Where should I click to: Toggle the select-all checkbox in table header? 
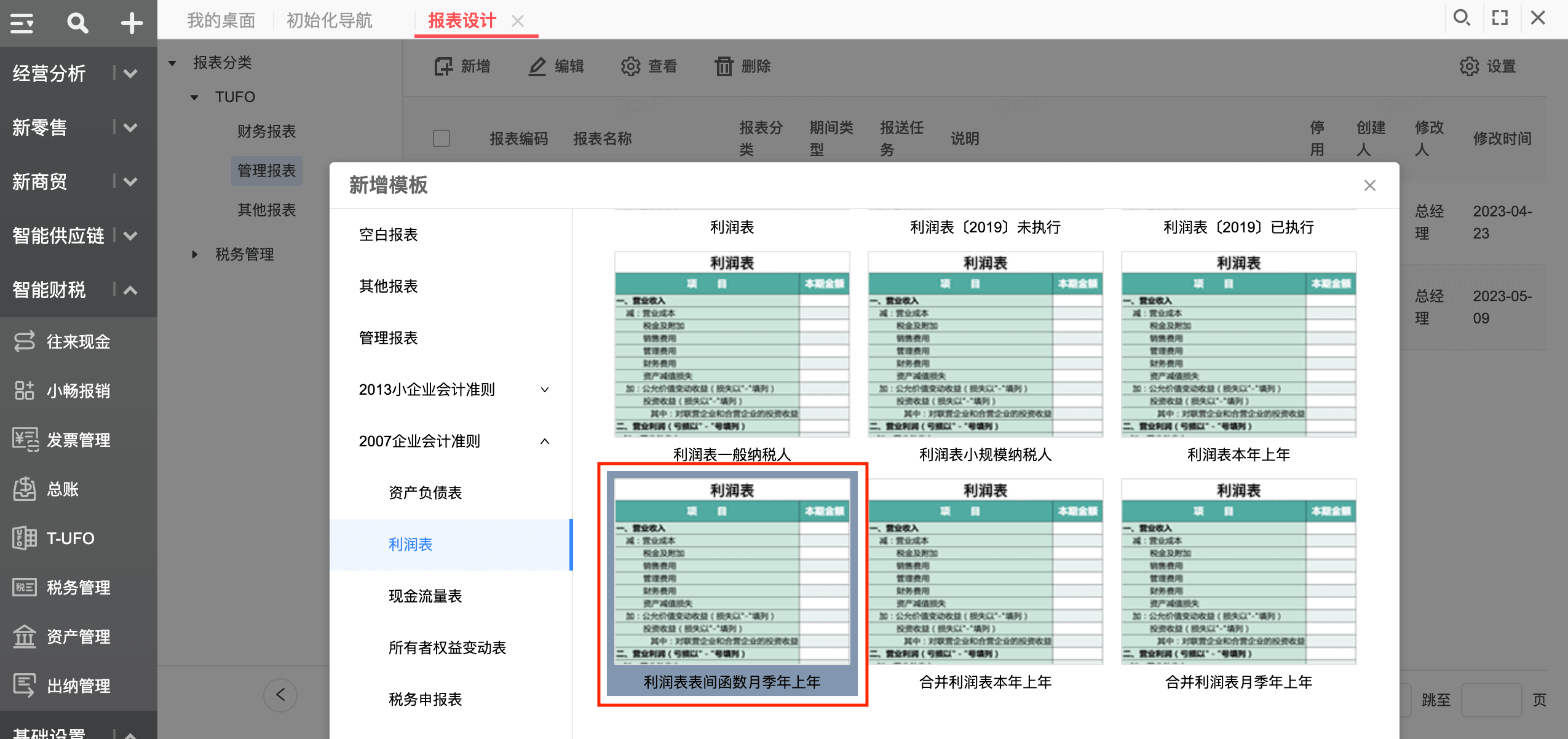pyautogui.click(x=441, y=138)
